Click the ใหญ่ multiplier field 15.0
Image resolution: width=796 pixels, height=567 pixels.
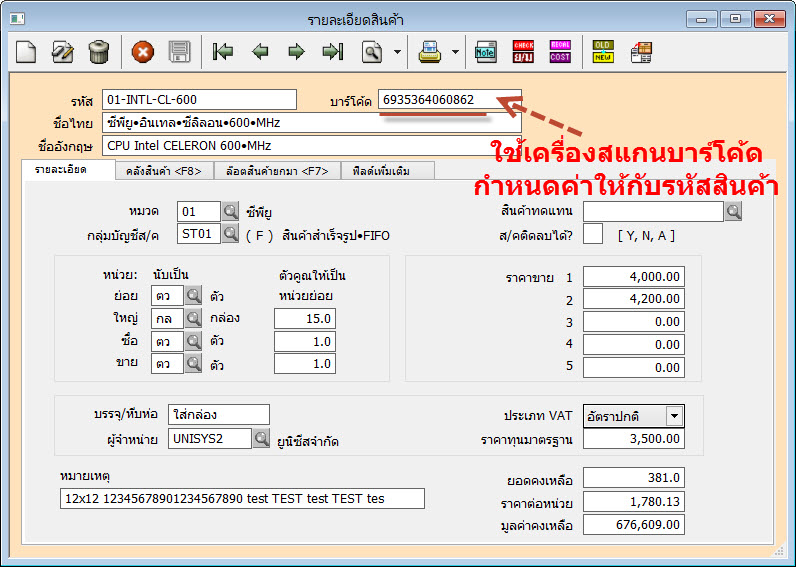coord(305,318)
